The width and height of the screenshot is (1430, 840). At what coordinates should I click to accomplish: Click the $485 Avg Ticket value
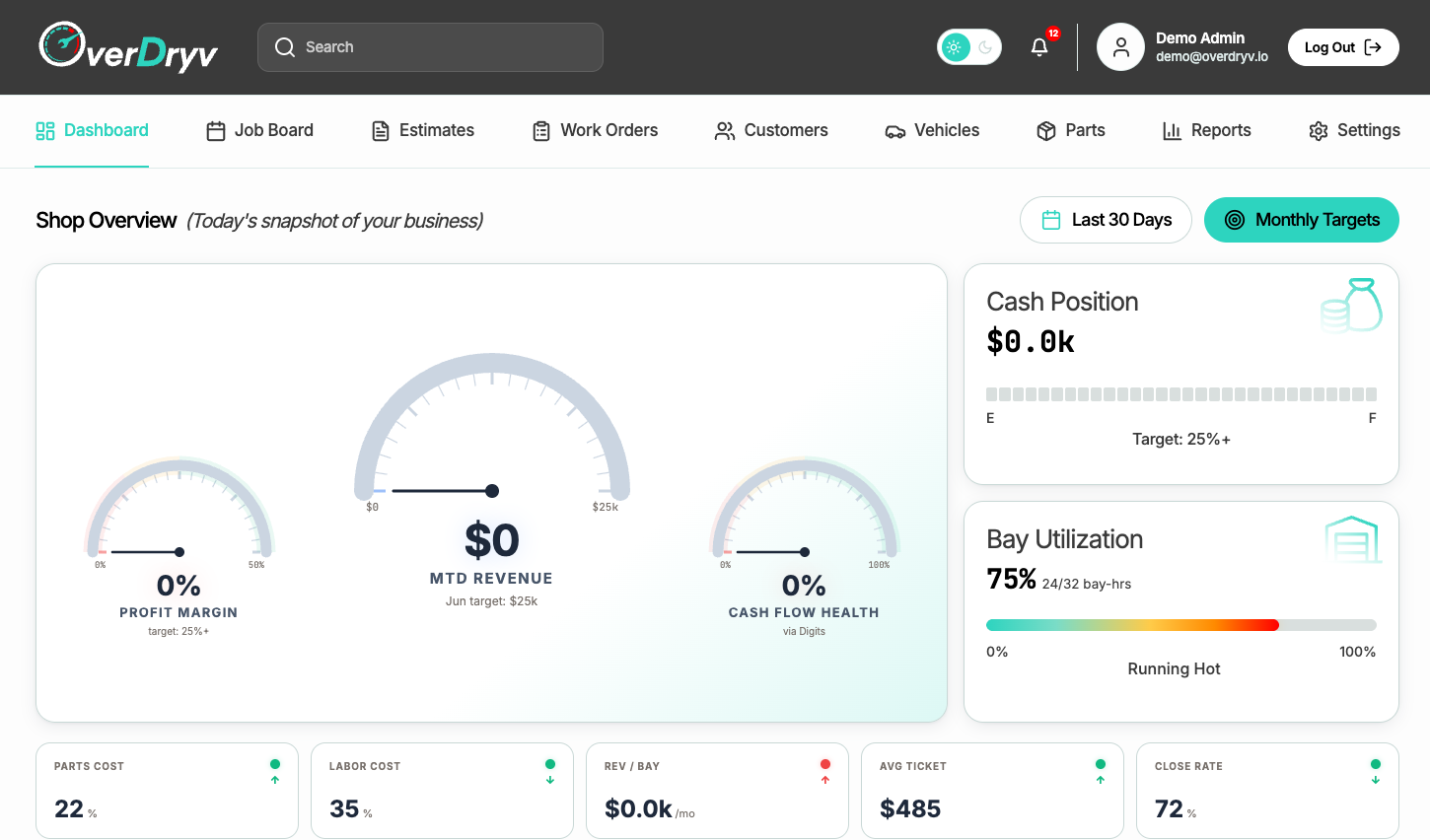pyautogui.click(x=910, y=808)
